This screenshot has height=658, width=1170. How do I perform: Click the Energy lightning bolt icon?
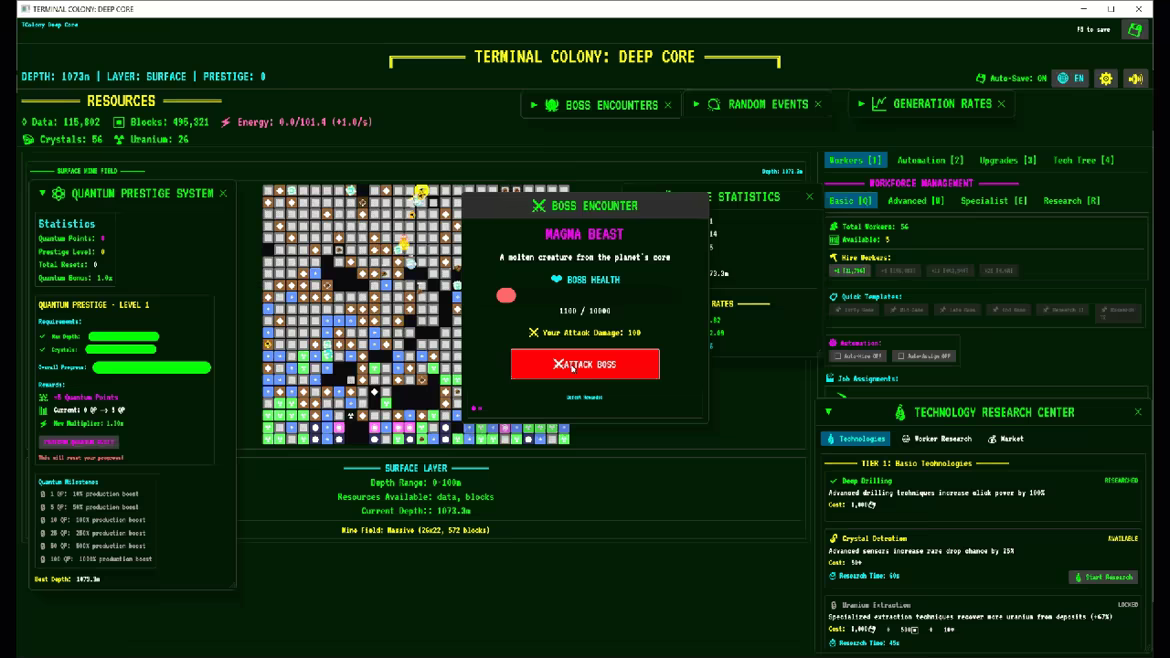225,122
